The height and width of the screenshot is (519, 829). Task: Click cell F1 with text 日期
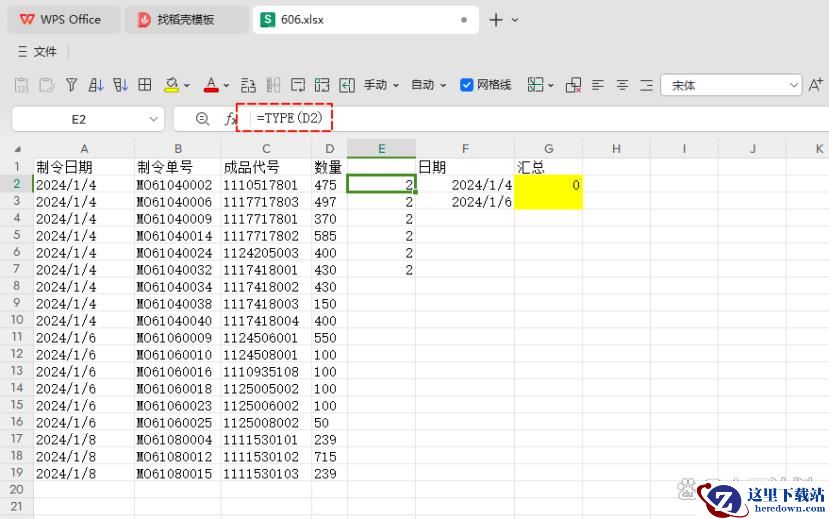point(465,167)
